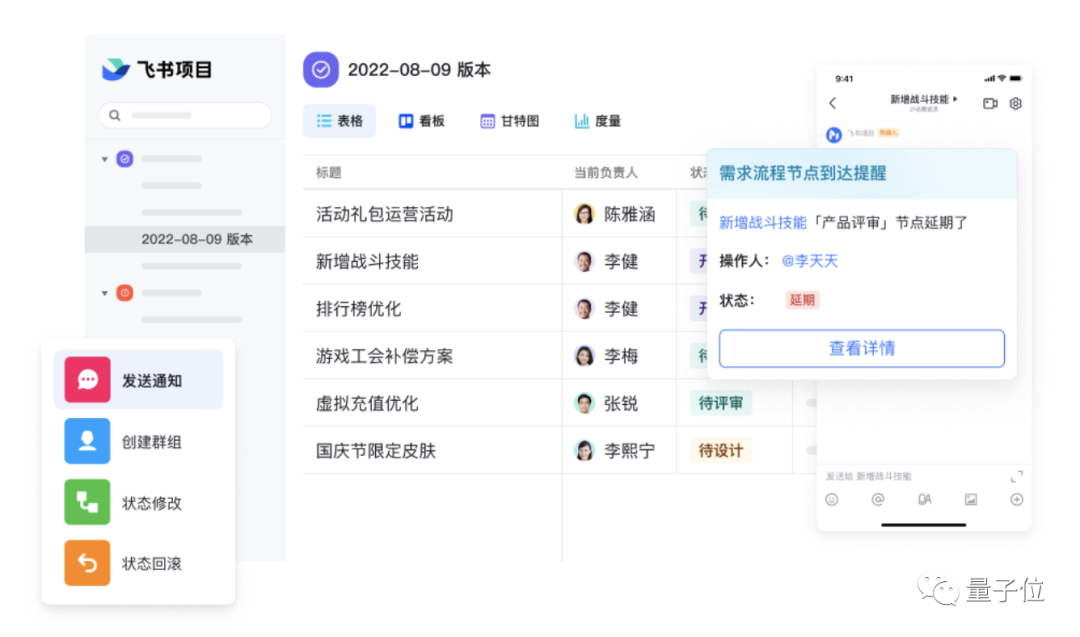Screen dimensions: 1080x637
Task: Switch to the 甘特图 tab
Action: 510,121
